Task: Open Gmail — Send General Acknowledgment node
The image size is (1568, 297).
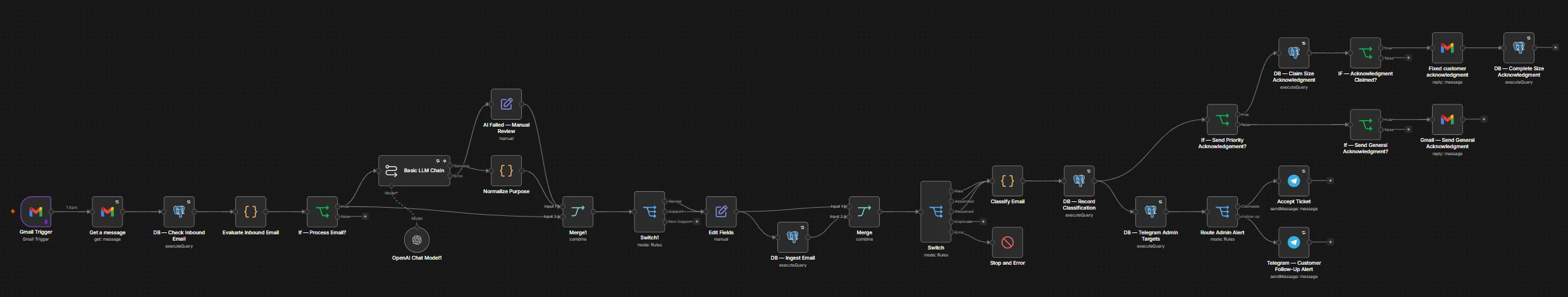Action: click(x=1447, y=120)
